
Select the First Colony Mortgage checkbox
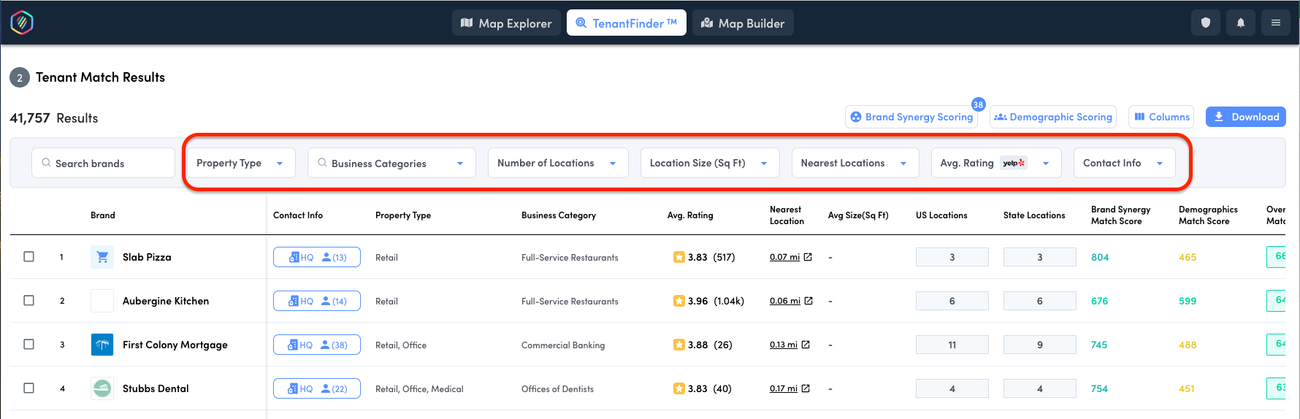29,344
